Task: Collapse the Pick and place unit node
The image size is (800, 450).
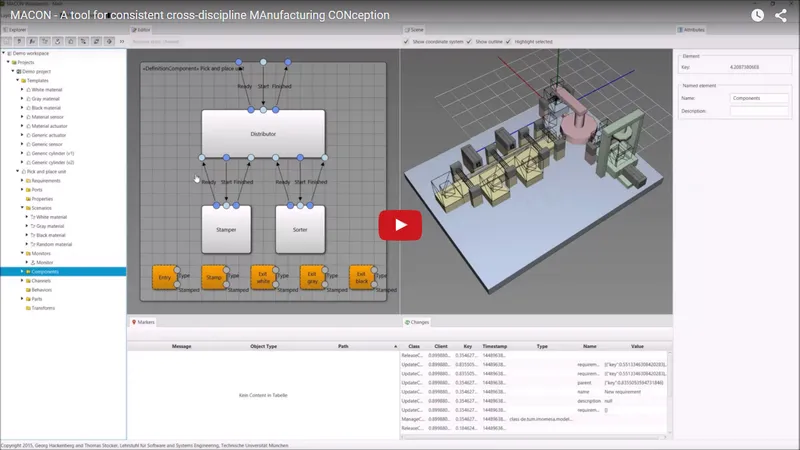Action: click(17, 171)
